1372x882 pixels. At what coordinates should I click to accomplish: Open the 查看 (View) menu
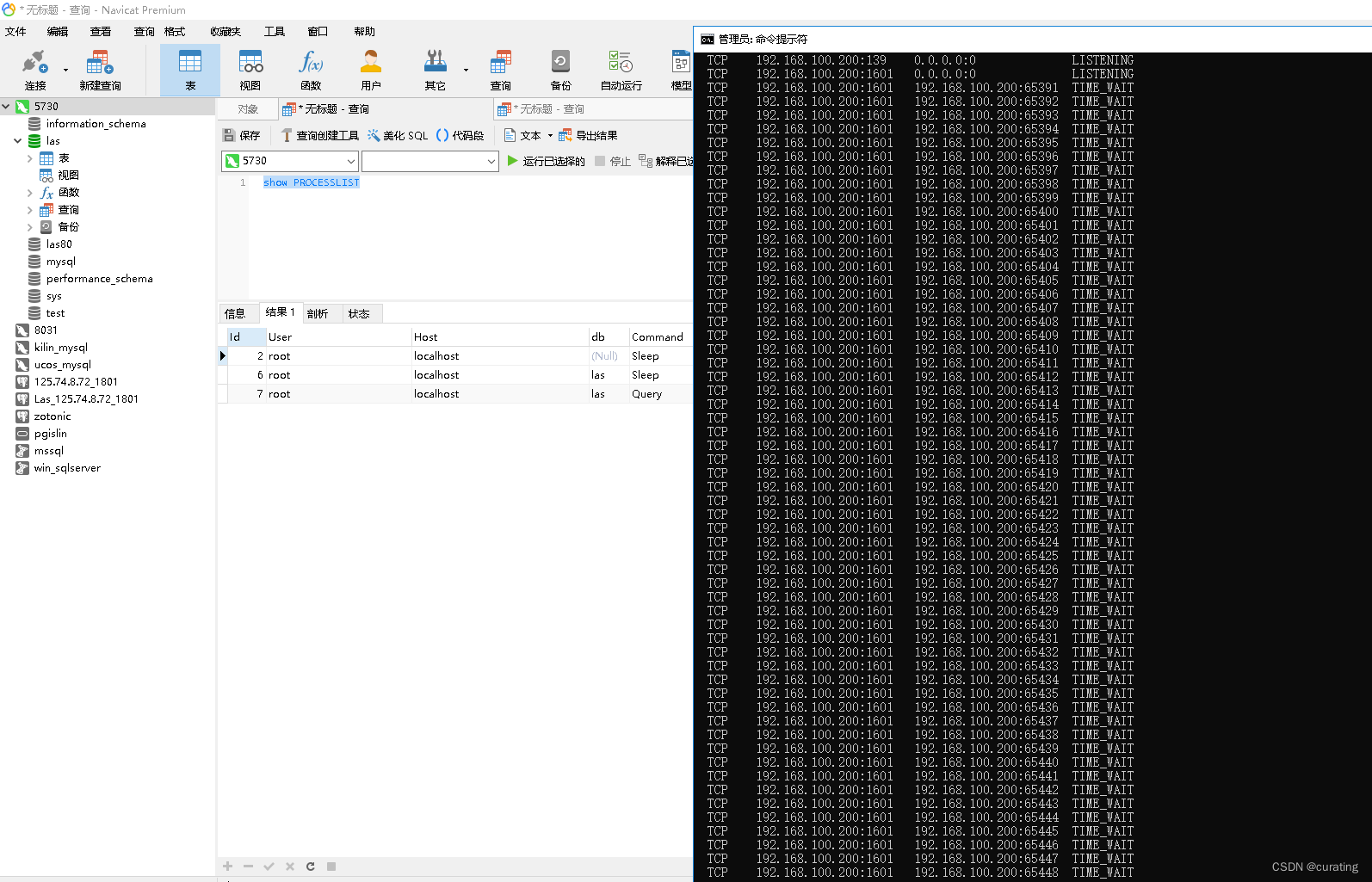pos(101,32)
